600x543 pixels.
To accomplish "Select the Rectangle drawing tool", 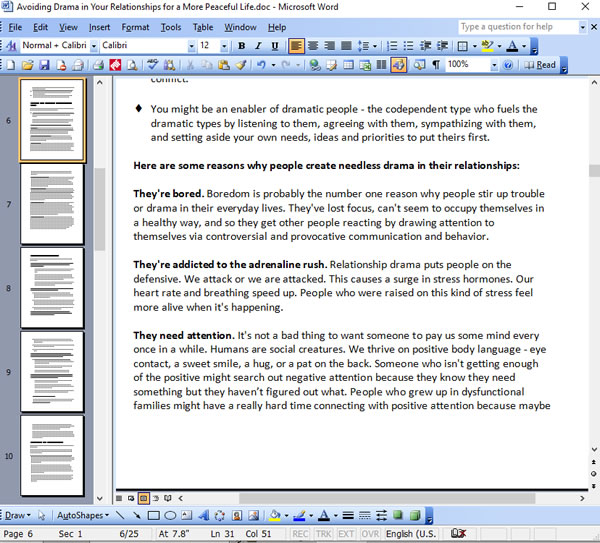I will (153, 515).
